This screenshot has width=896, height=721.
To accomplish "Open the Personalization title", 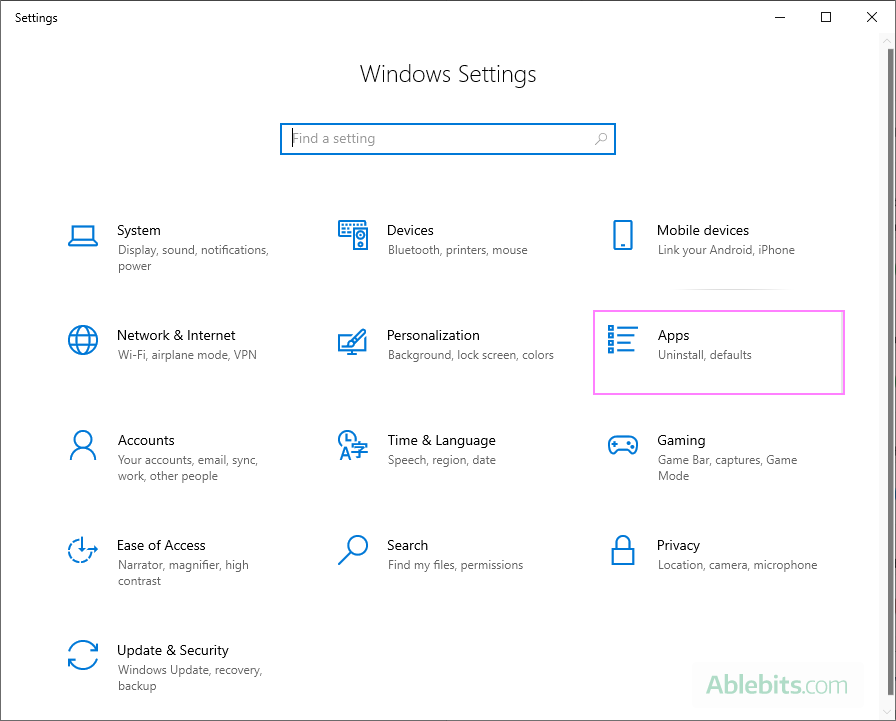I will [433, 335].
